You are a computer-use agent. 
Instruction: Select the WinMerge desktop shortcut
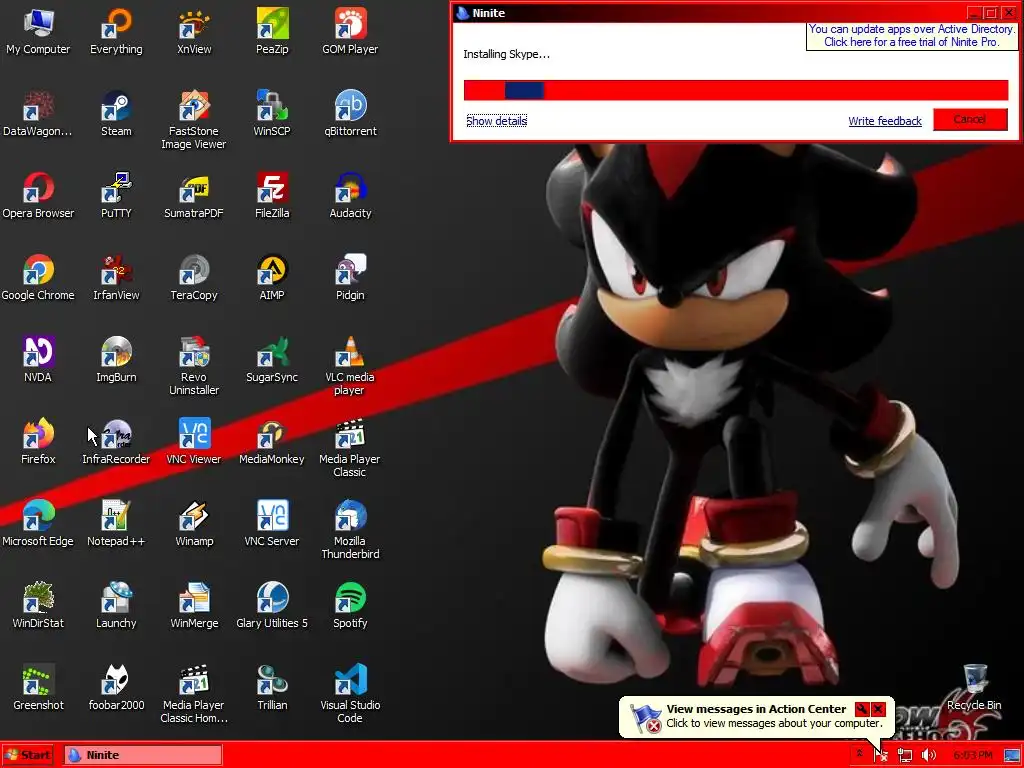194,605
